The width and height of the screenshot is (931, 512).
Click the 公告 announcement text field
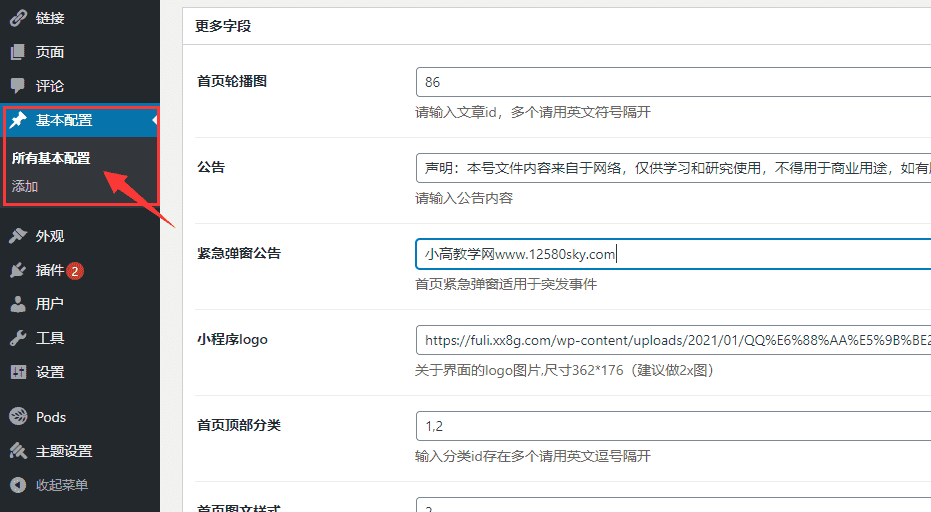(x=672, y=168)
